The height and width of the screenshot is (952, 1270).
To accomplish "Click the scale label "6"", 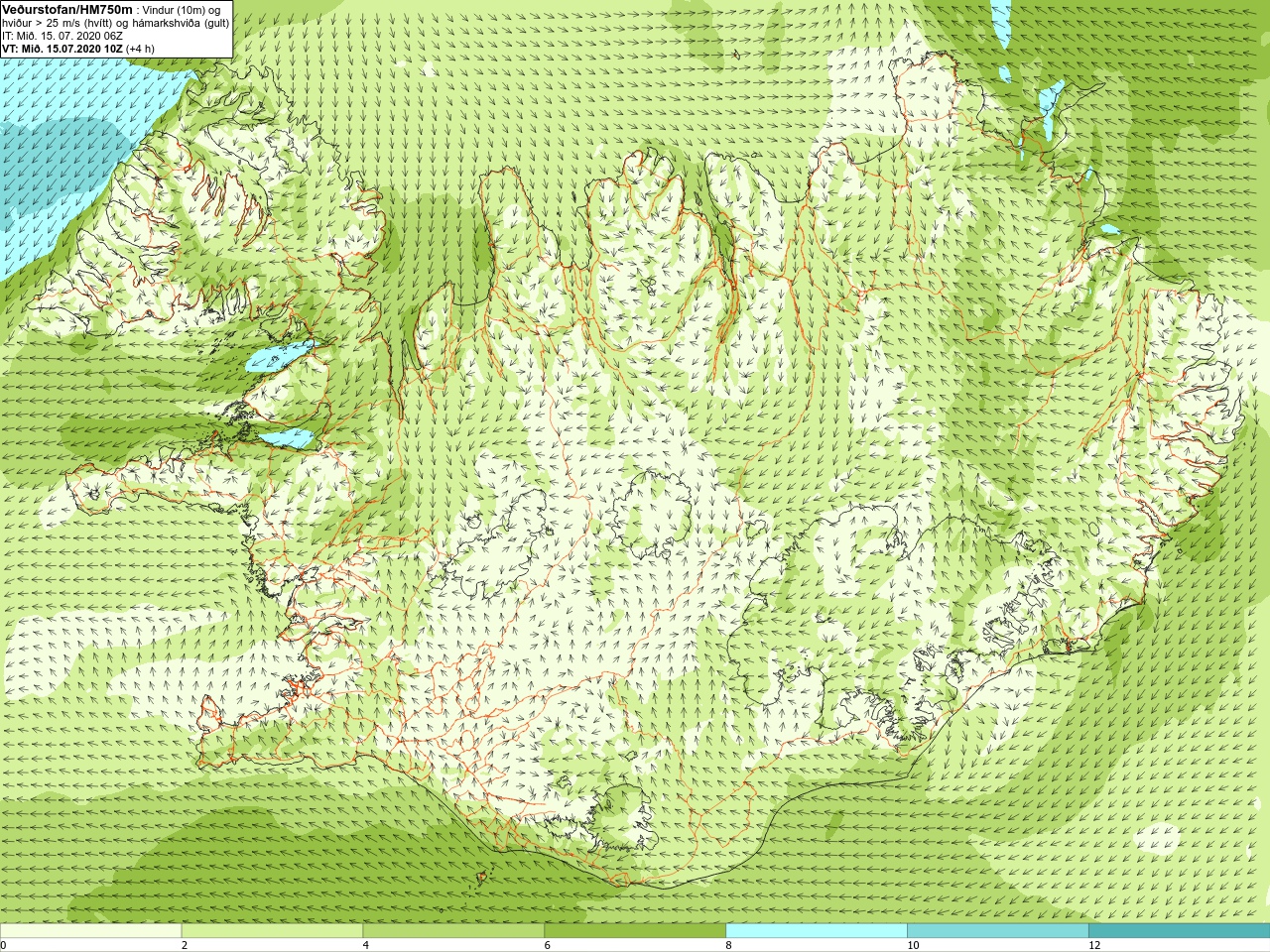I will click(x=548, y=945).
